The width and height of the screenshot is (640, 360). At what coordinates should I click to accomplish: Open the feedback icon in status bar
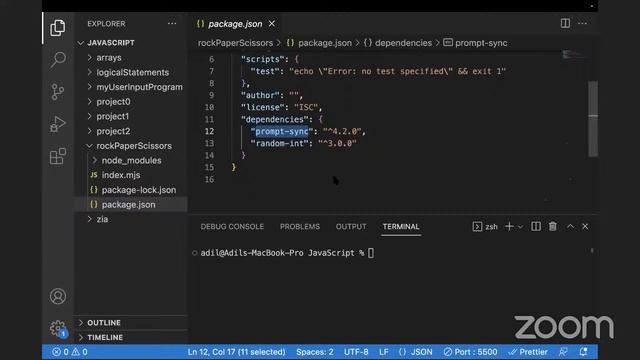563,352
